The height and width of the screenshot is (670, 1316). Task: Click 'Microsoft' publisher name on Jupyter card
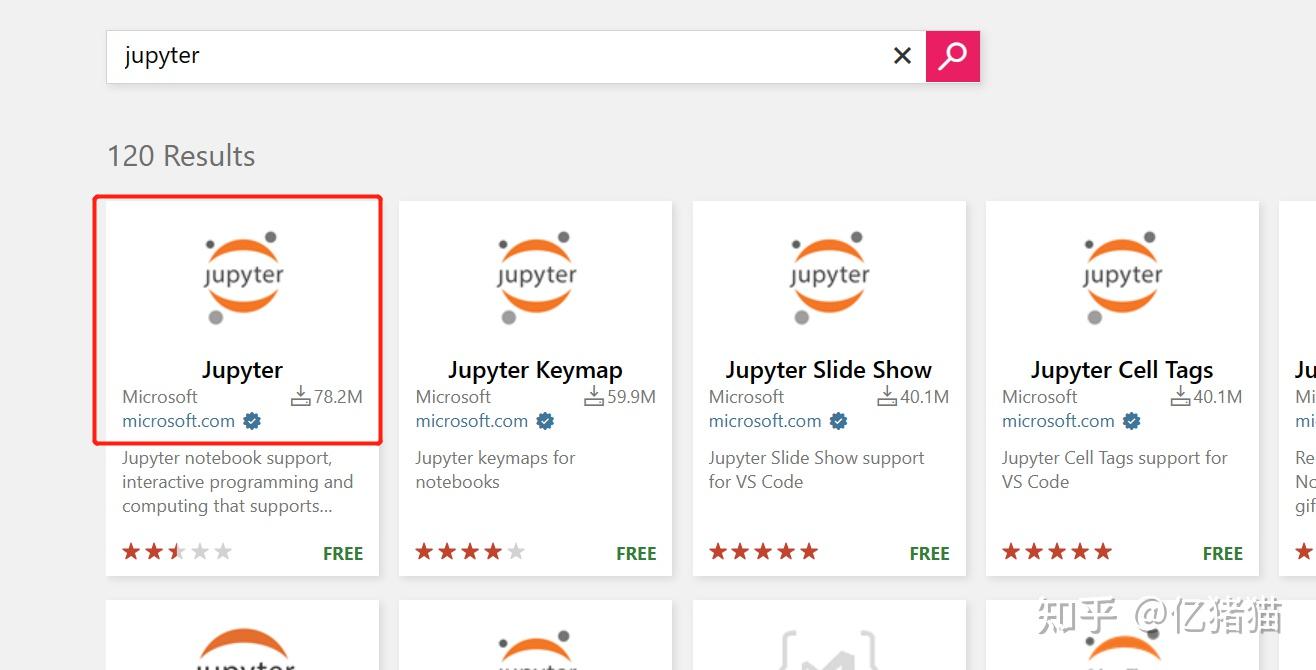pyautogui.click(x=160, y=397)
